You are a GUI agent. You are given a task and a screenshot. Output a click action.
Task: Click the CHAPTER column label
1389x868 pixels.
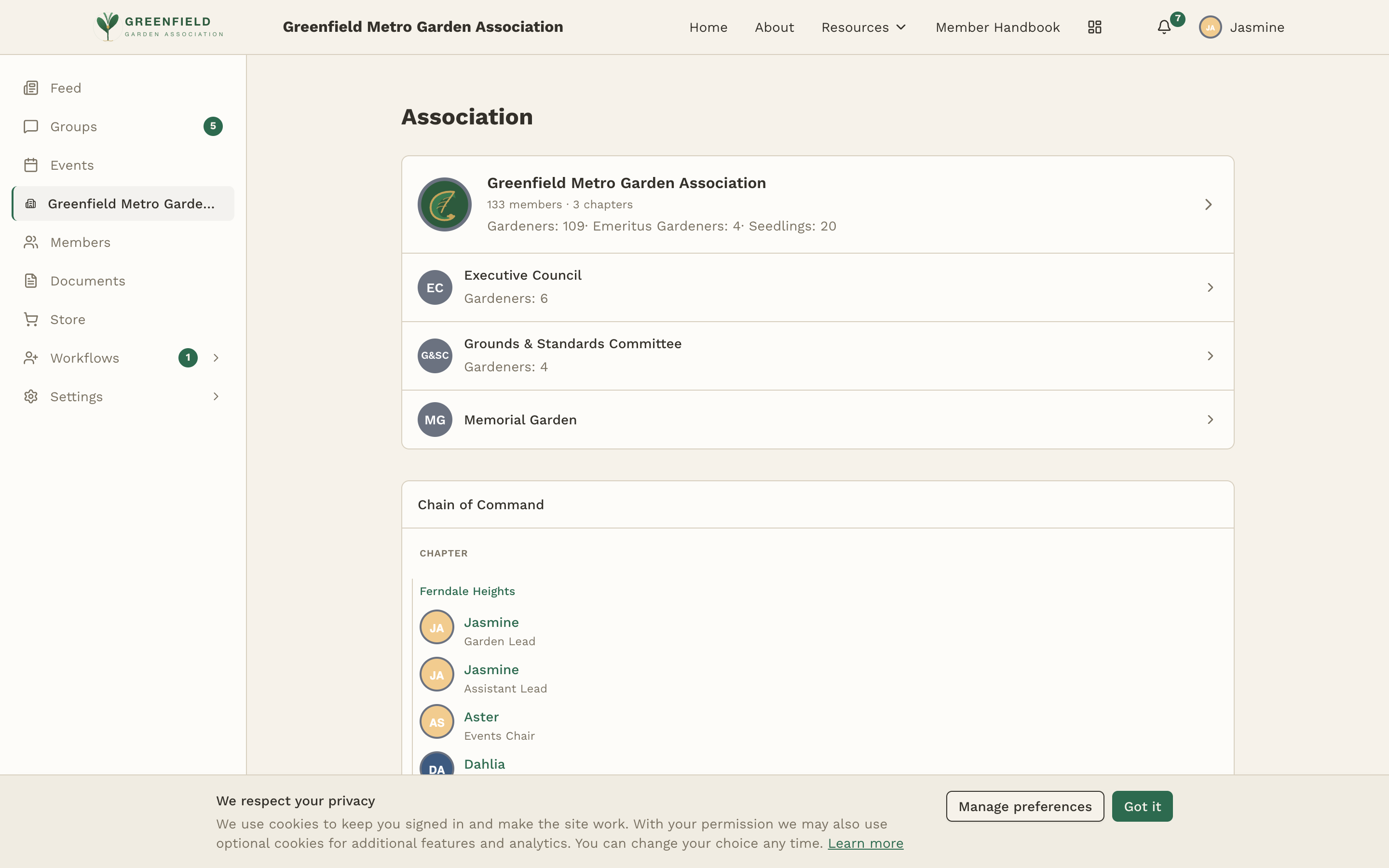[444, 554]
